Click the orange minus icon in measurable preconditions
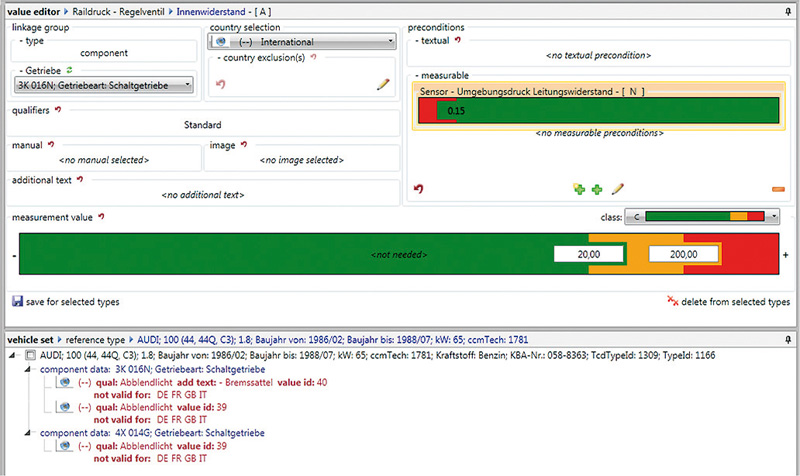The image size is (800, 476). [x=778, y=189]
